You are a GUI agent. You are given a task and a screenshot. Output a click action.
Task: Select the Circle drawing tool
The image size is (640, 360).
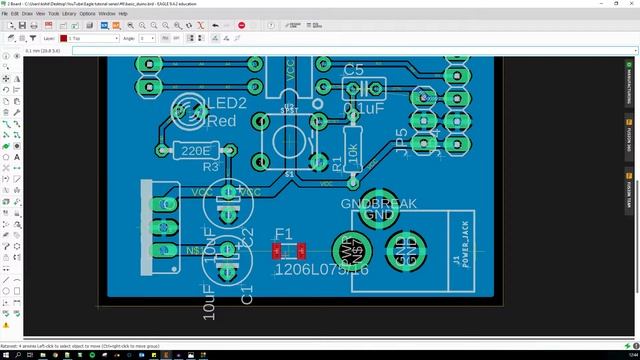coord(6,291)
